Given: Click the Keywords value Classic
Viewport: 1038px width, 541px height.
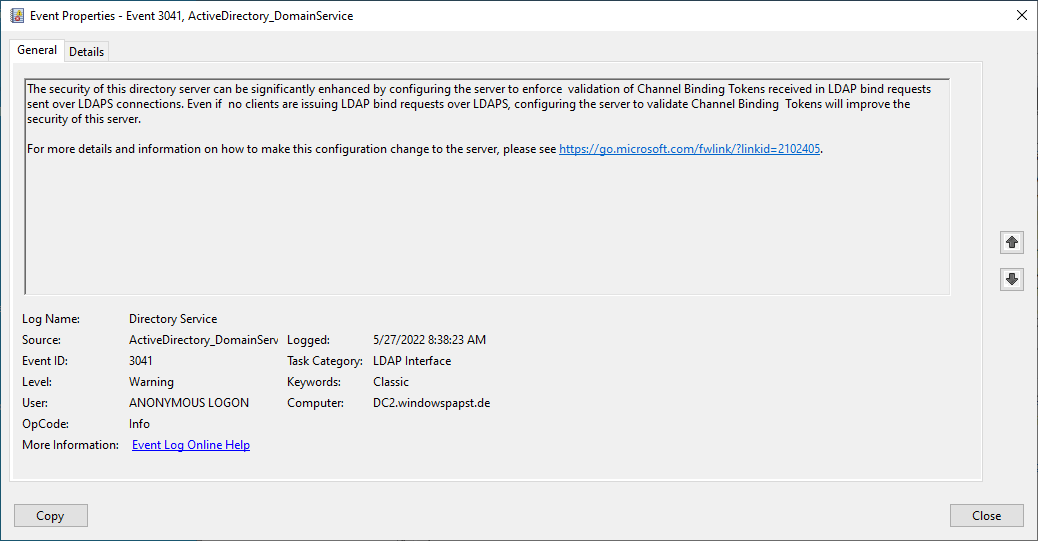Looking at the screenshot, I should pos(390,382).
